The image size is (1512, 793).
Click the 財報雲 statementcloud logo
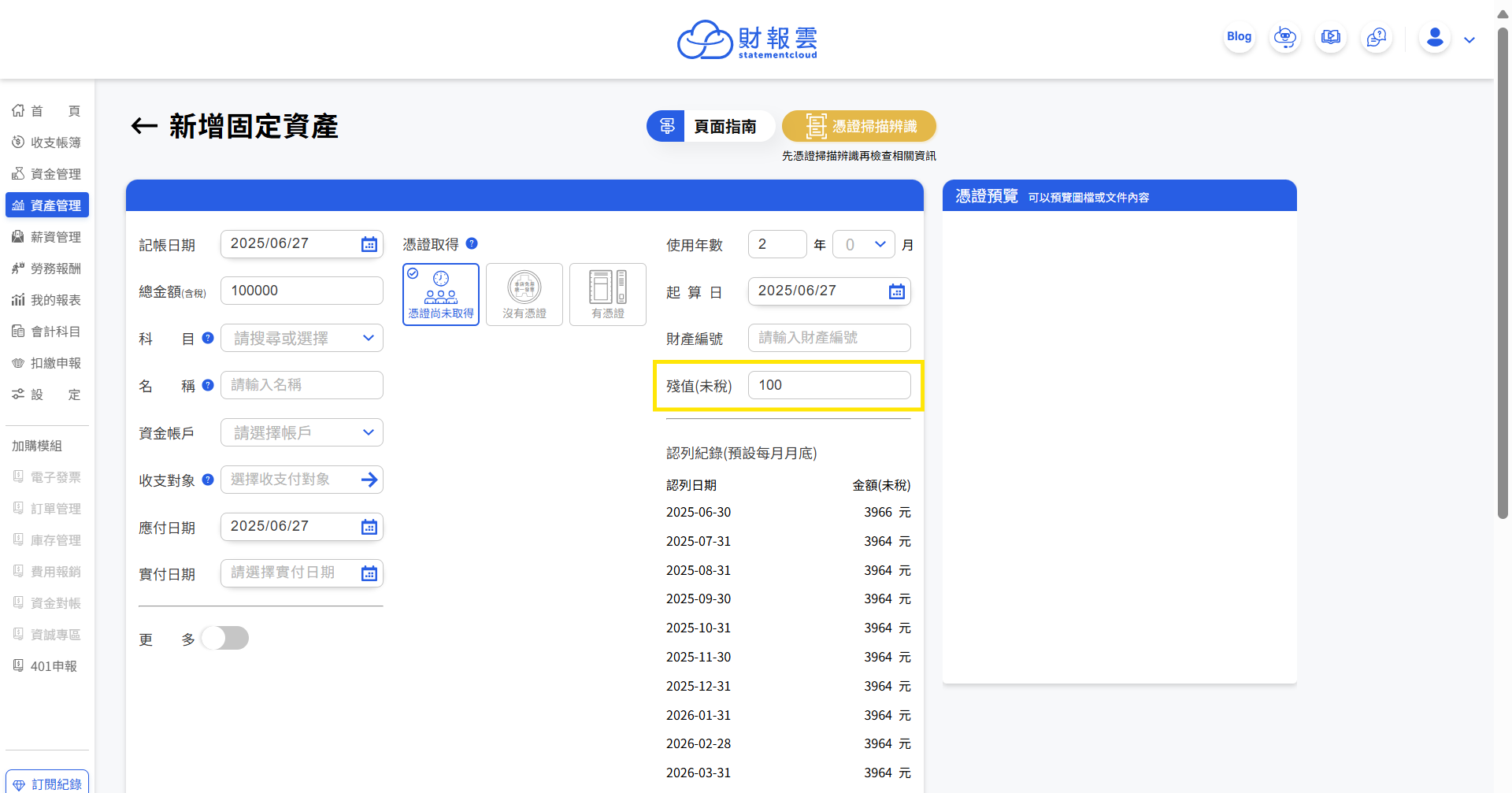coord(747,39)
